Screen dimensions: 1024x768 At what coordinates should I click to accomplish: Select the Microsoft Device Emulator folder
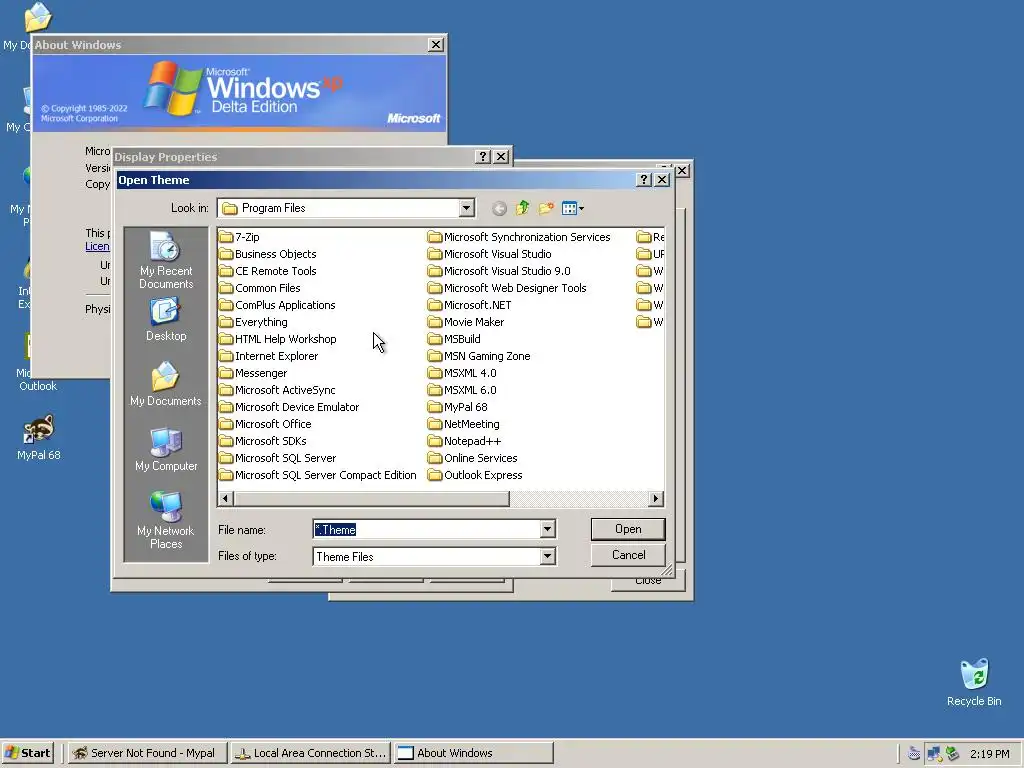coord(289,407)
